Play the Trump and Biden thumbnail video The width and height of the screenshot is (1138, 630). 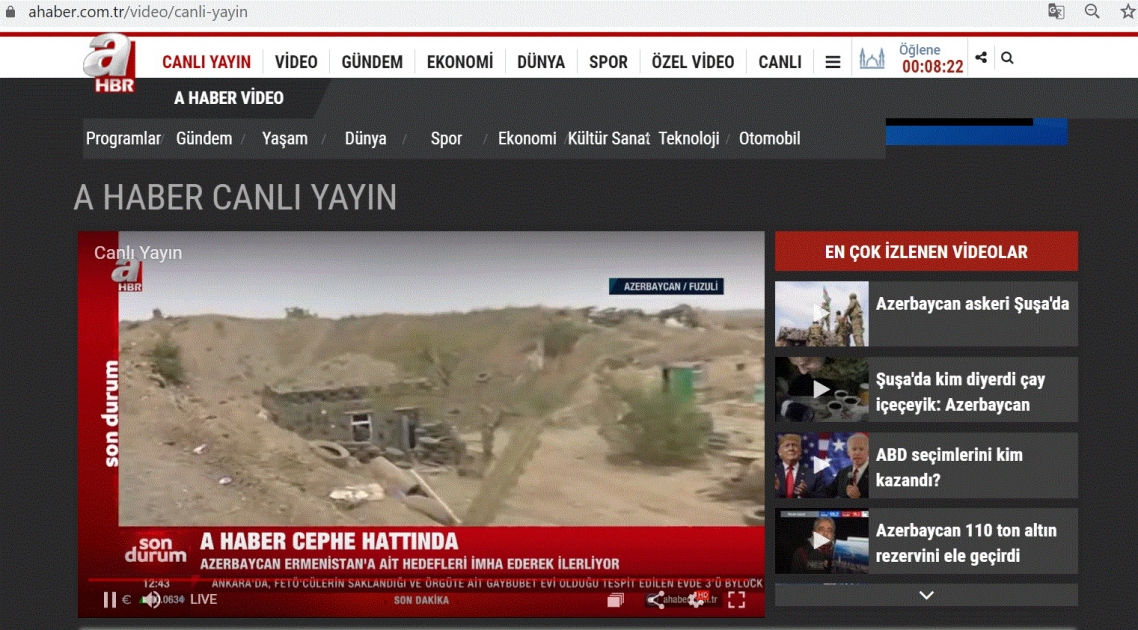click(x=822, y=465)
